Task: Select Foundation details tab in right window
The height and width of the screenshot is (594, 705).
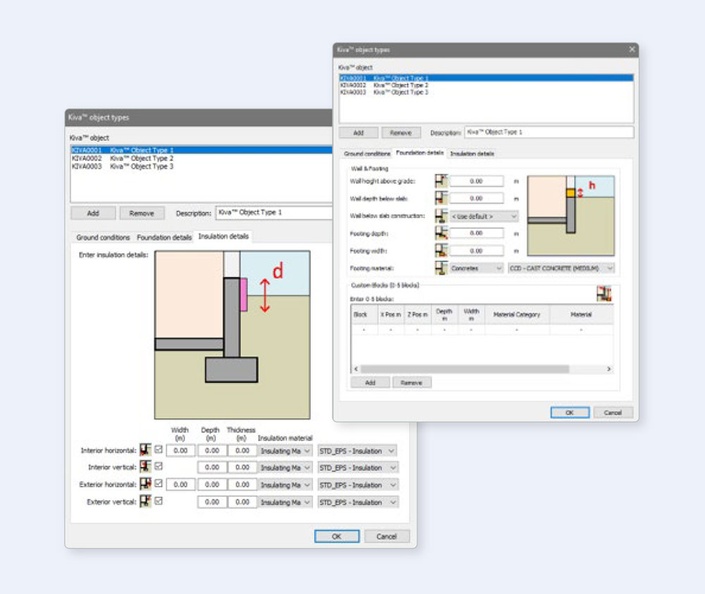Action: coord(419,153)
